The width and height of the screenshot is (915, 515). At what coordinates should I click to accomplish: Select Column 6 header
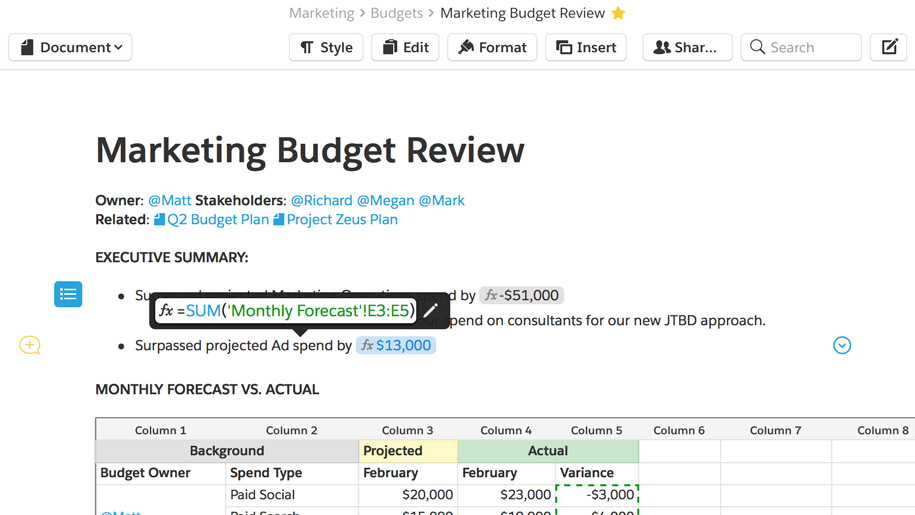pos(679,430)
